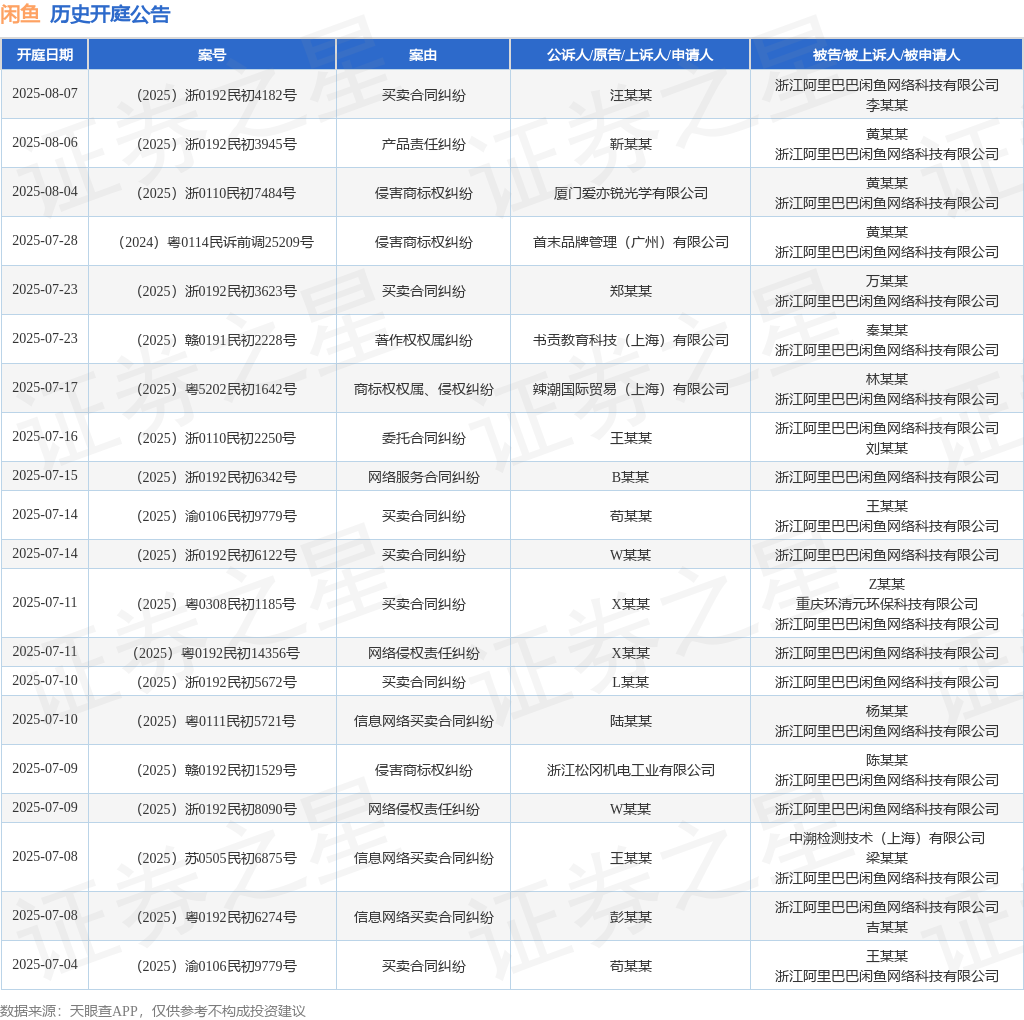Click the date 2025-08-07
1024x1020 pixels.
[x=45, y=93]
